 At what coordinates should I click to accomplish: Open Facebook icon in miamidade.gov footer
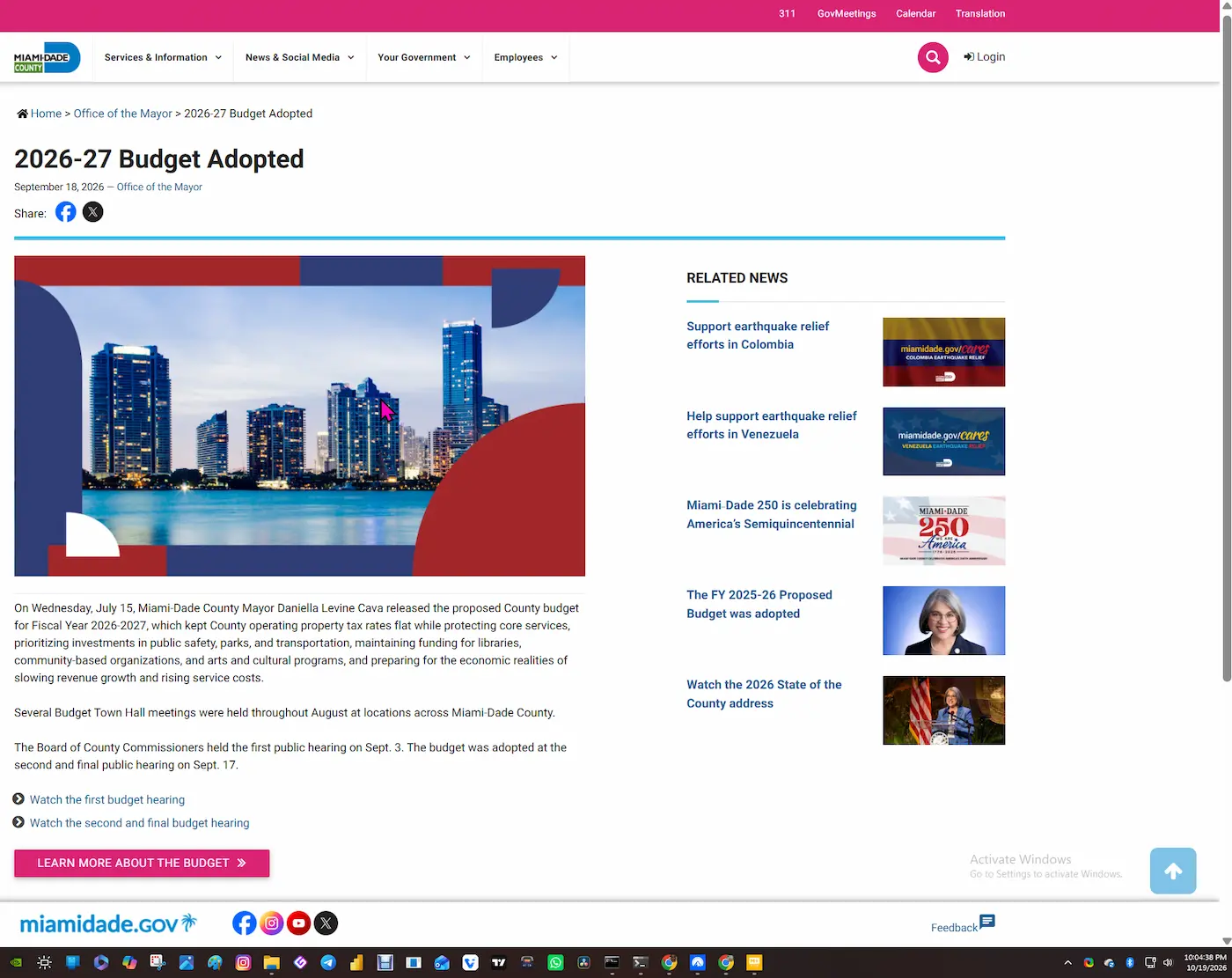click(245, 923)
